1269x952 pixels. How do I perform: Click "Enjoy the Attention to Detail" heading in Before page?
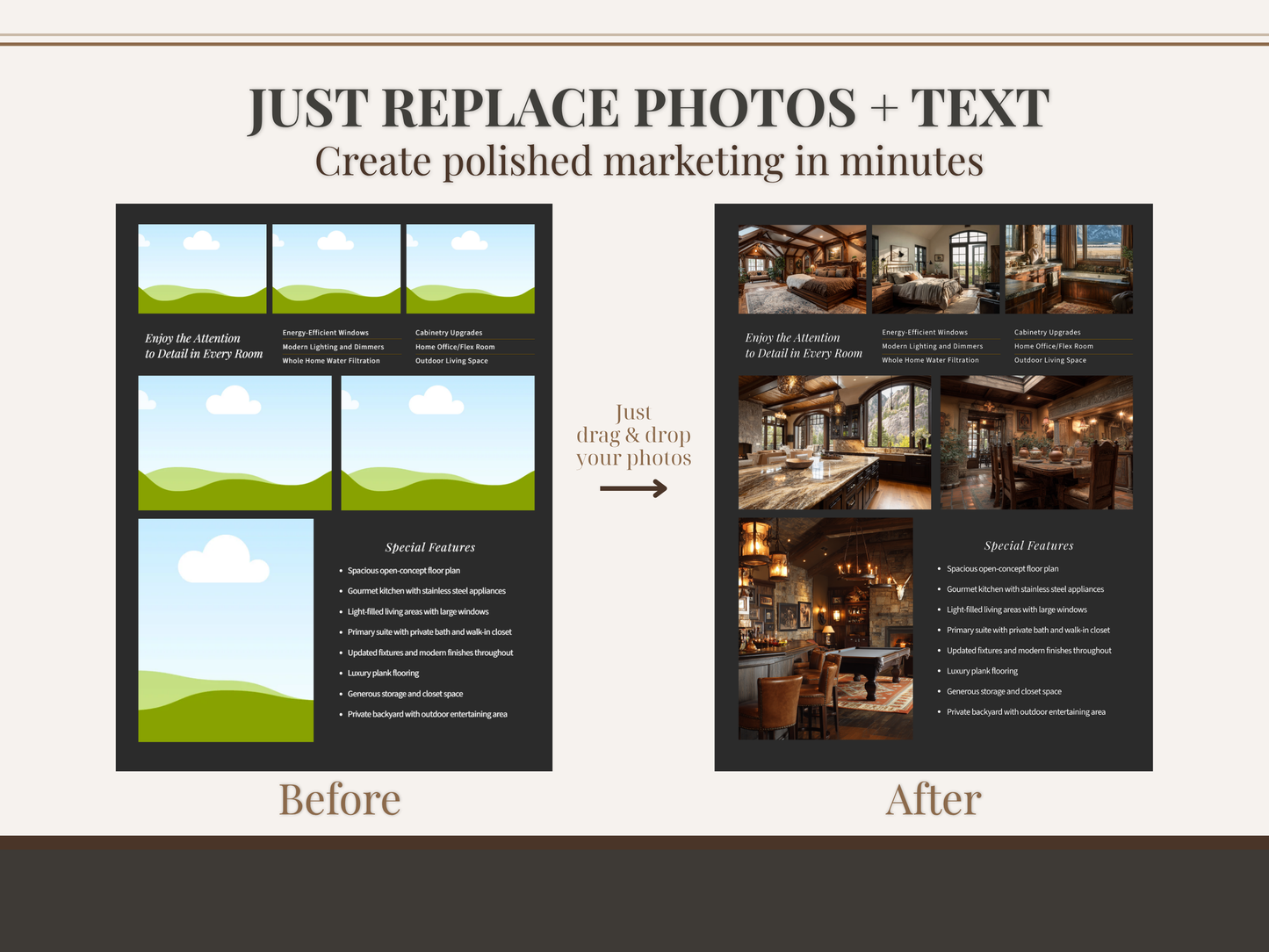pyautogui.click(x=204, y=346)
